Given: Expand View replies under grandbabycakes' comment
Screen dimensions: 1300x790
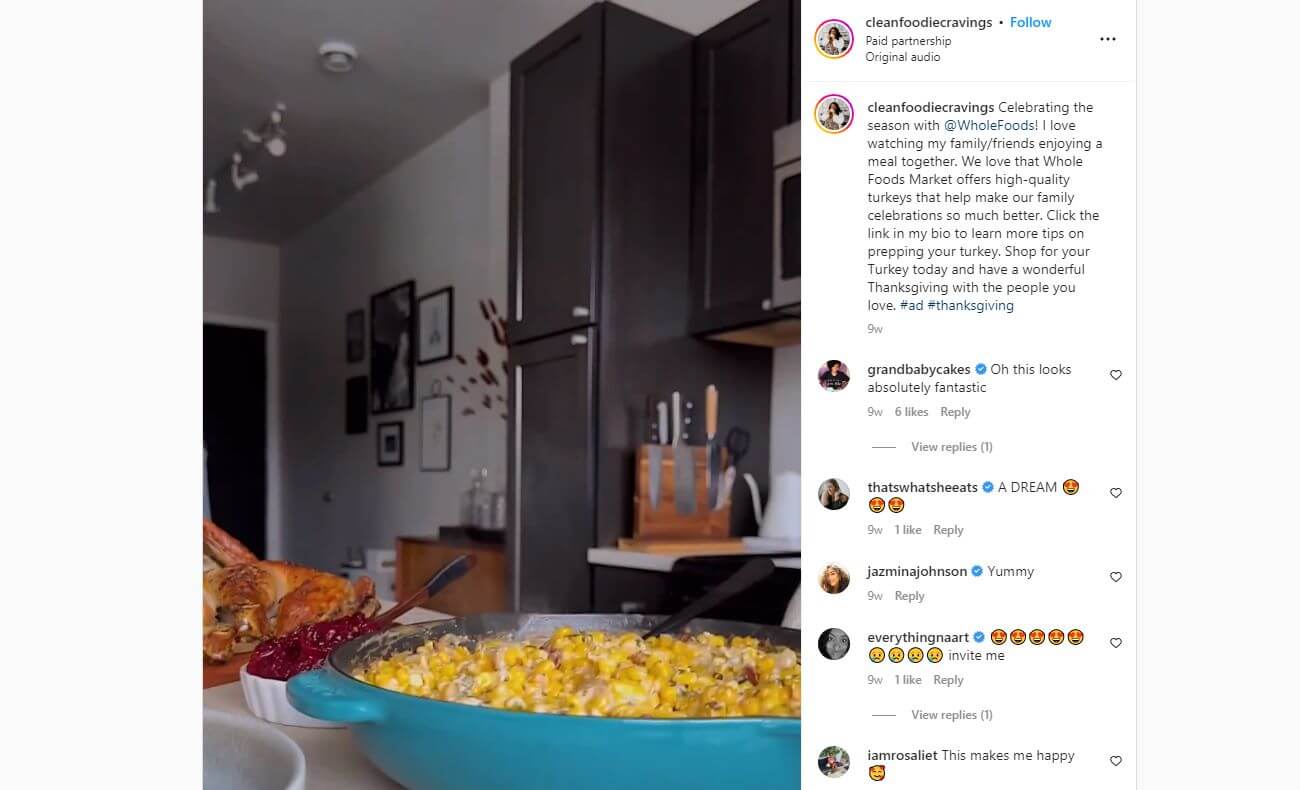Looking at the screenshot, I should (951, 447).
